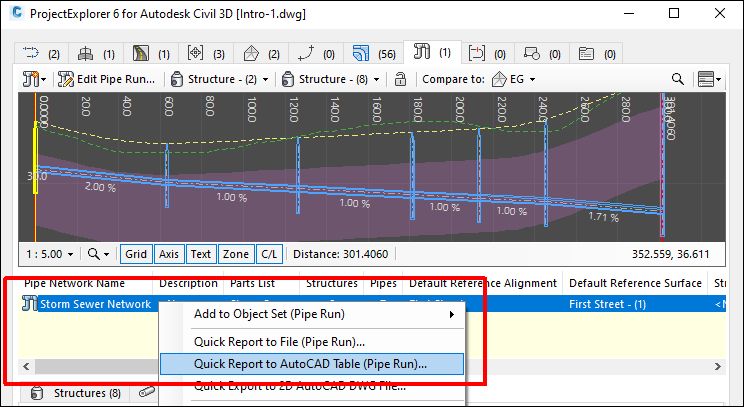Screen dimensions: 744x407
Task: Choose Quick Report to AutoCAD Table (Pipe Run)
Action: tap(312, 364)
